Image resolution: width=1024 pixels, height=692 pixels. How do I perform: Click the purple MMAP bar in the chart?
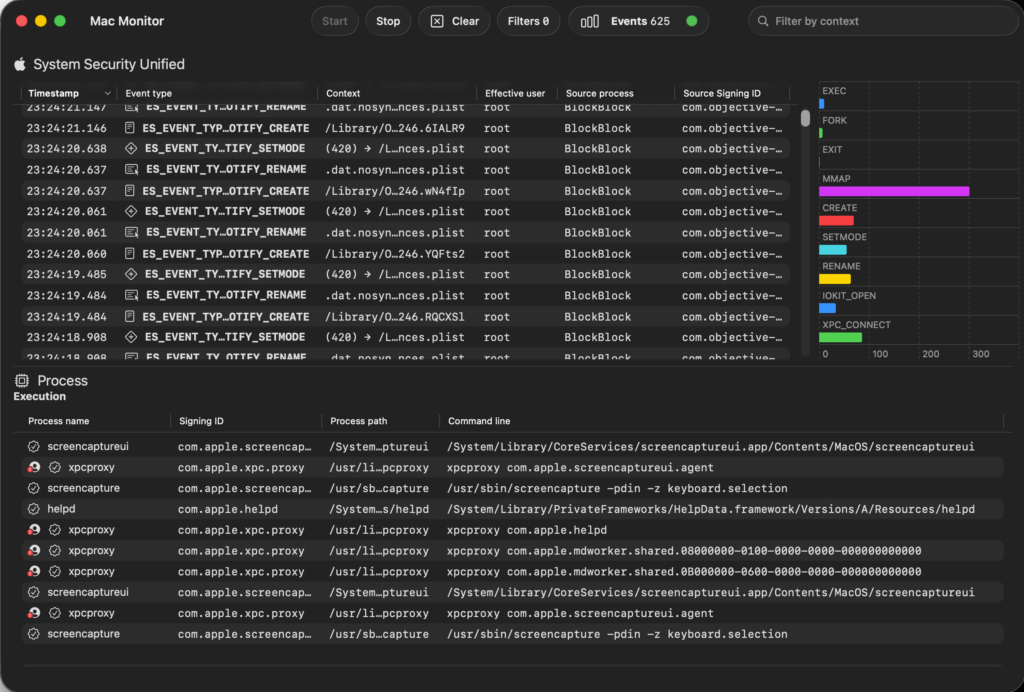(894, 191)
